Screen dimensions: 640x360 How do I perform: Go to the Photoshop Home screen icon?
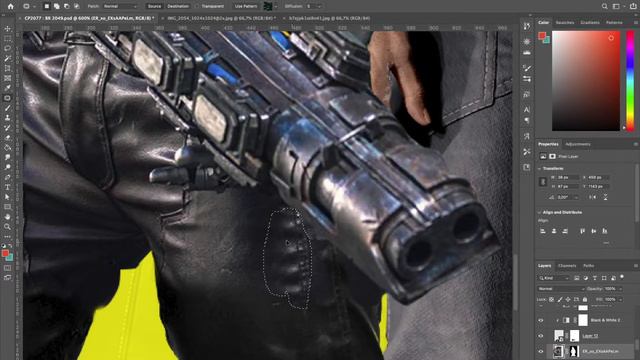(x=10, y=6)
